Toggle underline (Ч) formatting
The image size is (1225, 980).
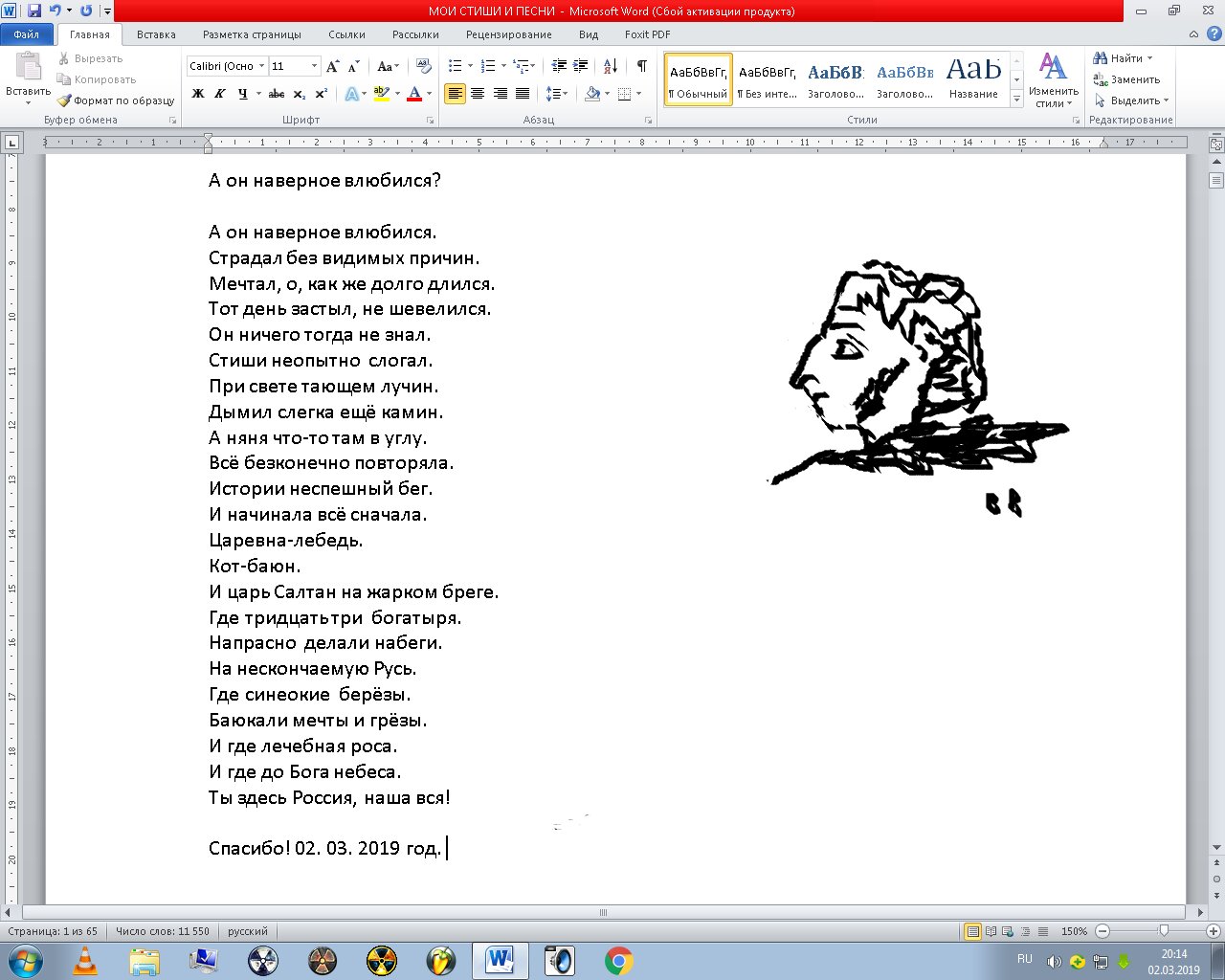click(x=243, y=94)
